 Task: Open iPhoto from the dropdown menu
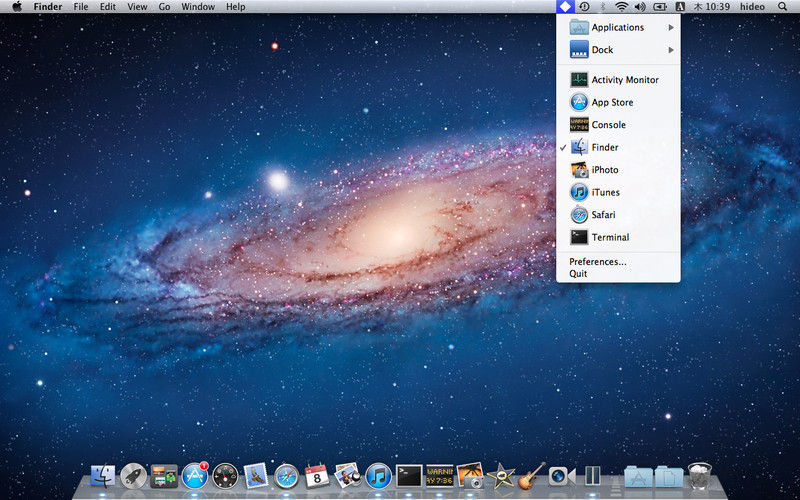coord(604,170)
